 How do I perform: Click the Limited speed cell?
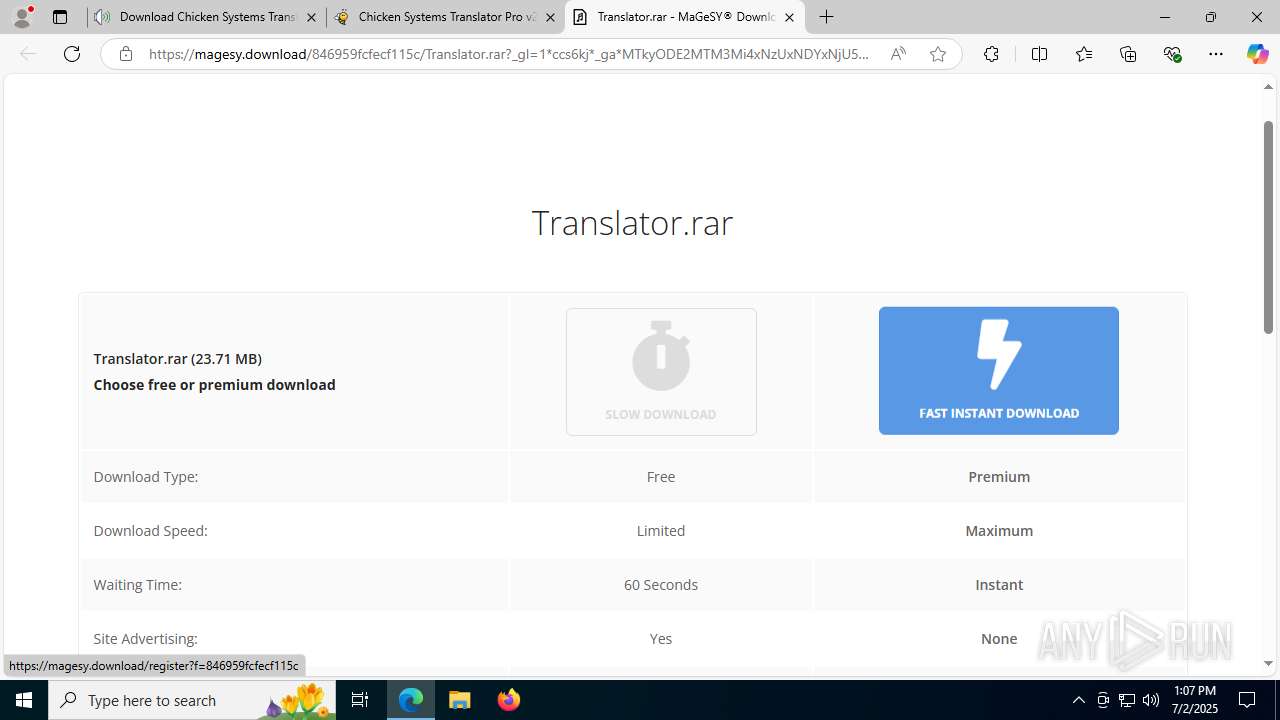pyautogui.click(x=661, y=530)
